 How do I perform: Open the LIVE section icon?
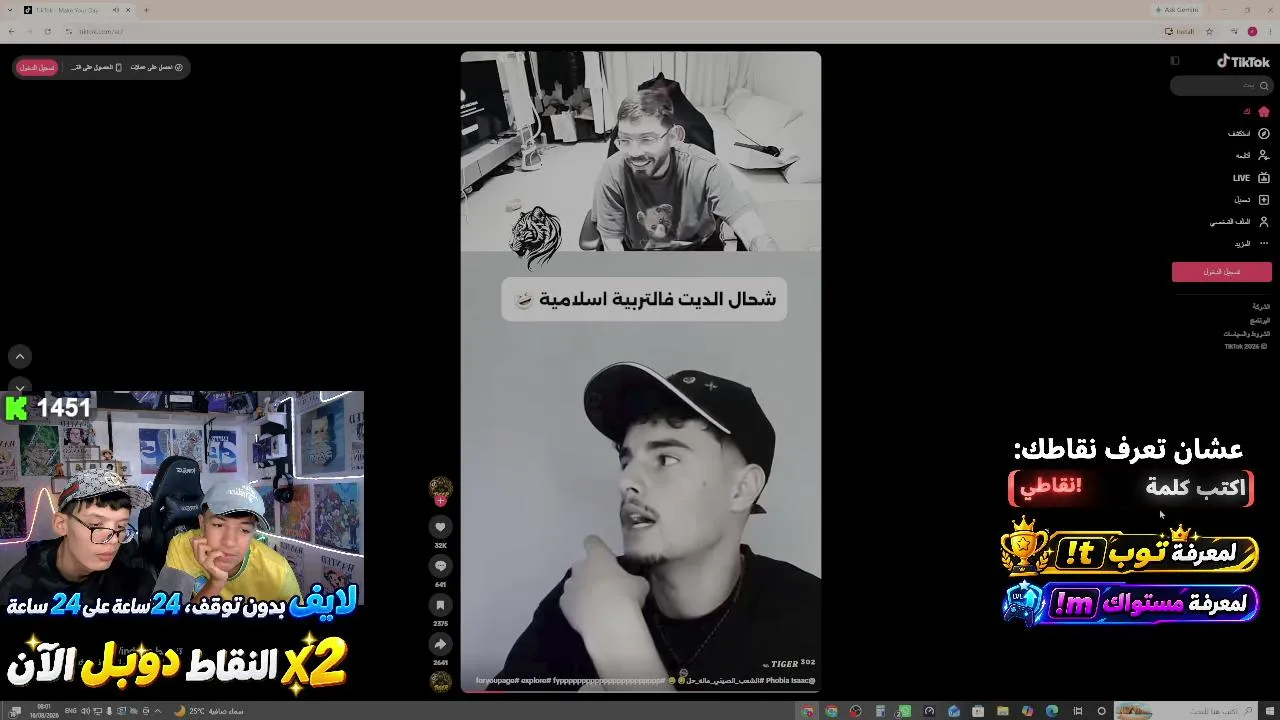click(1263, 178)
